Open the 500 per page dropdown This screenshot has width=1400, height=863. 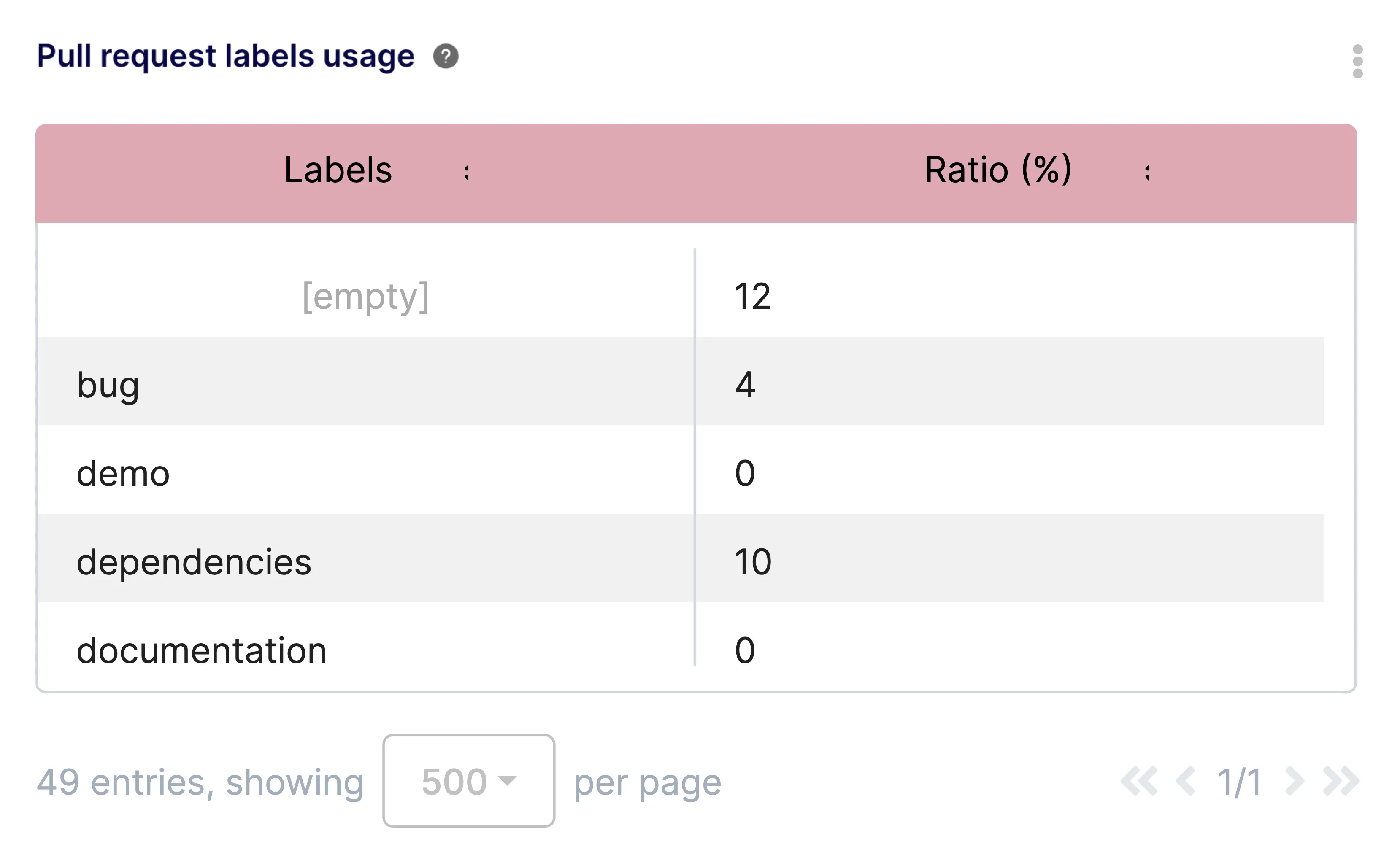pos(468,780)
